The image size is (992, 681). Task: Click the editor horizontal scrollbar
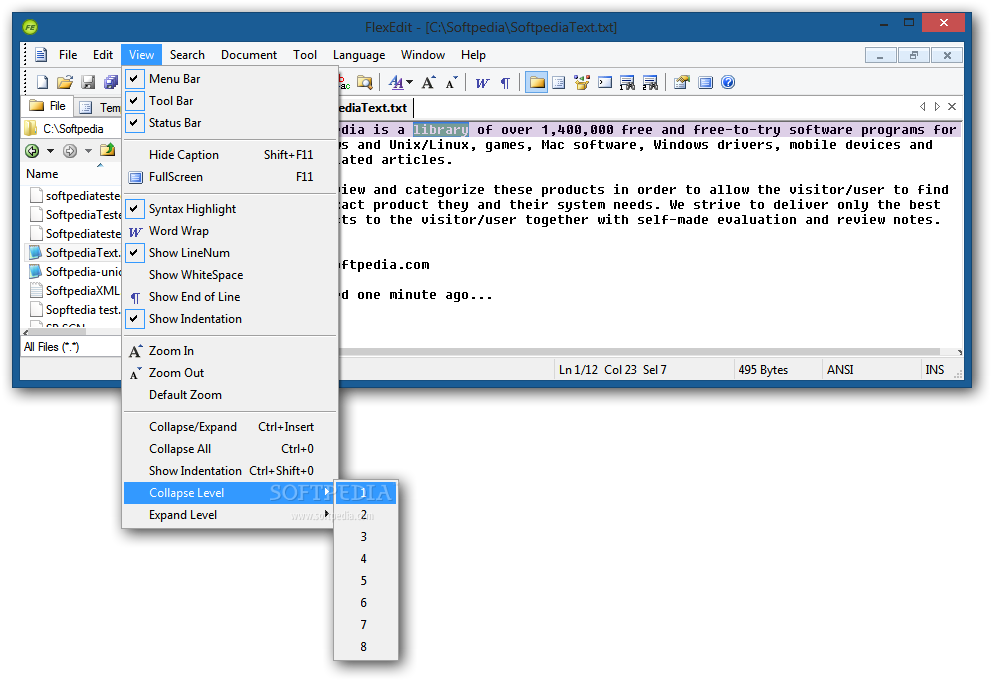(639, 352)
